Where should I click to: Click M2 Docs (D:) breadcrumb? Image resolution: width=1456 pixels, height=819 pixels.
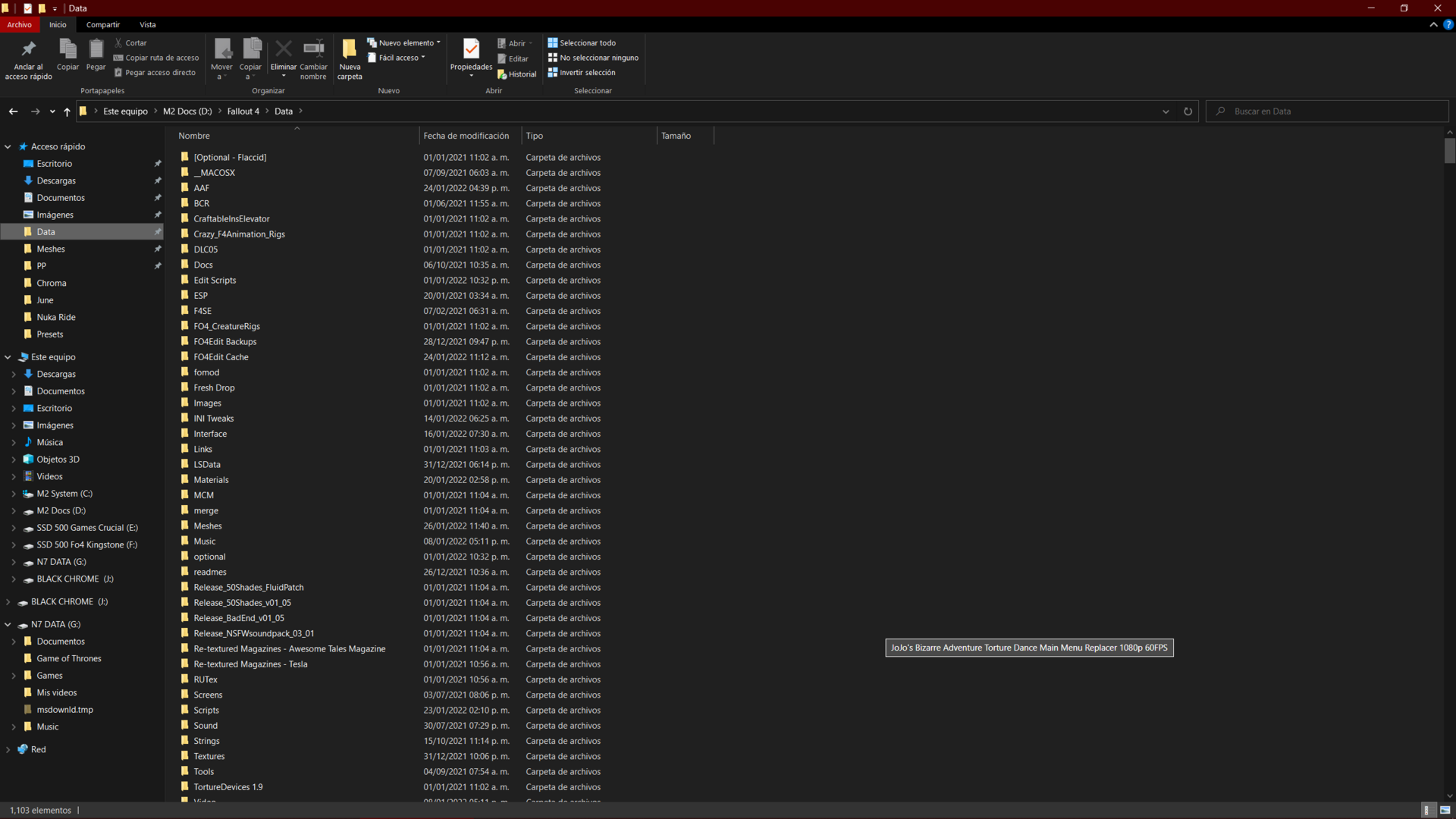[187, 111]
